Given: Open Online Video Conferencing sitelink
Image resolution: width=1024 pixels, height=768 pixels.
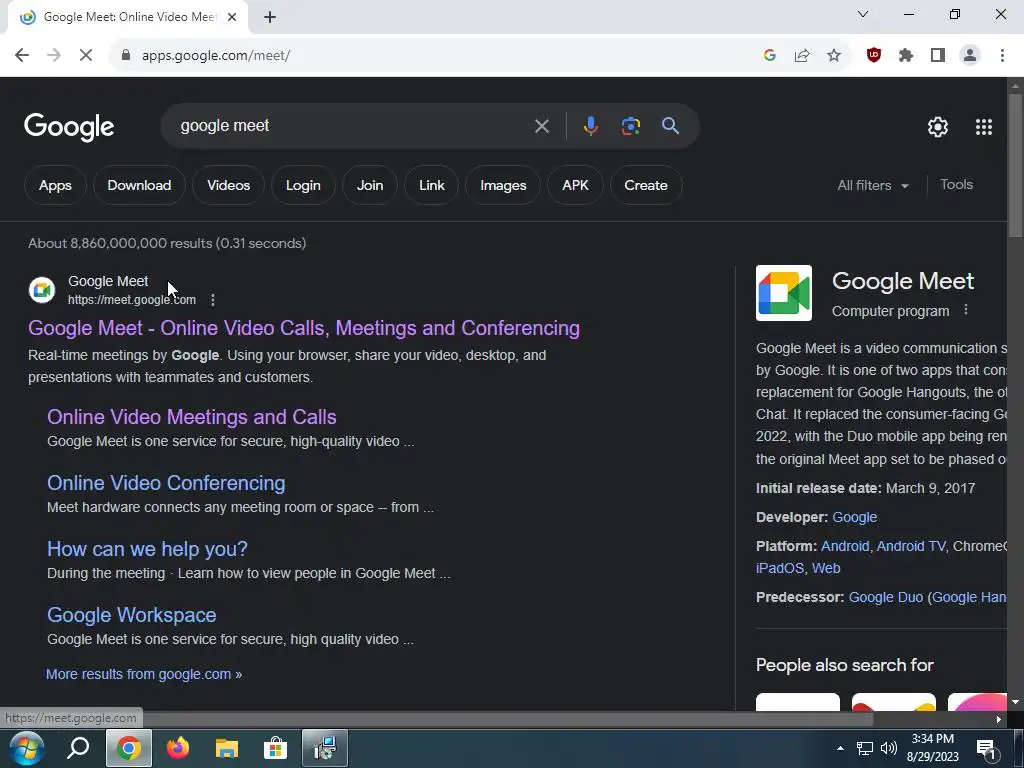Looking at the screenshot, I should tap(166, 483).
